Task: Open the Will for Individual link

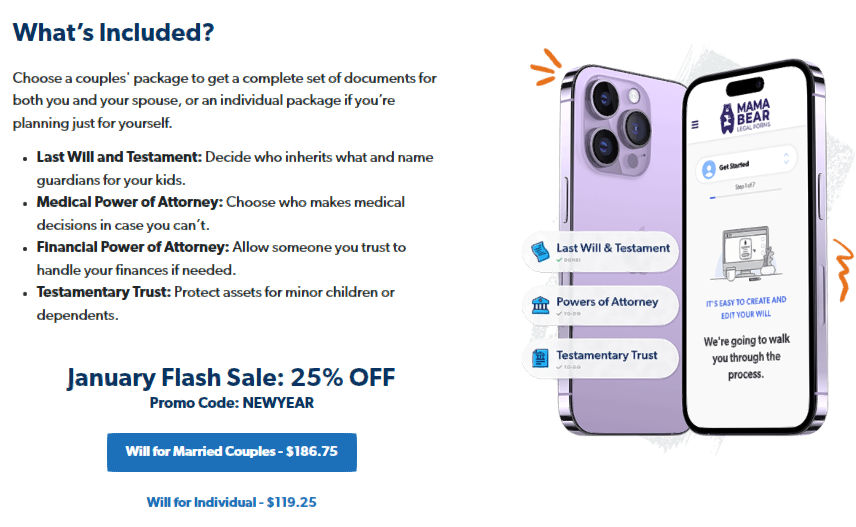Action: tap(231, 502)
